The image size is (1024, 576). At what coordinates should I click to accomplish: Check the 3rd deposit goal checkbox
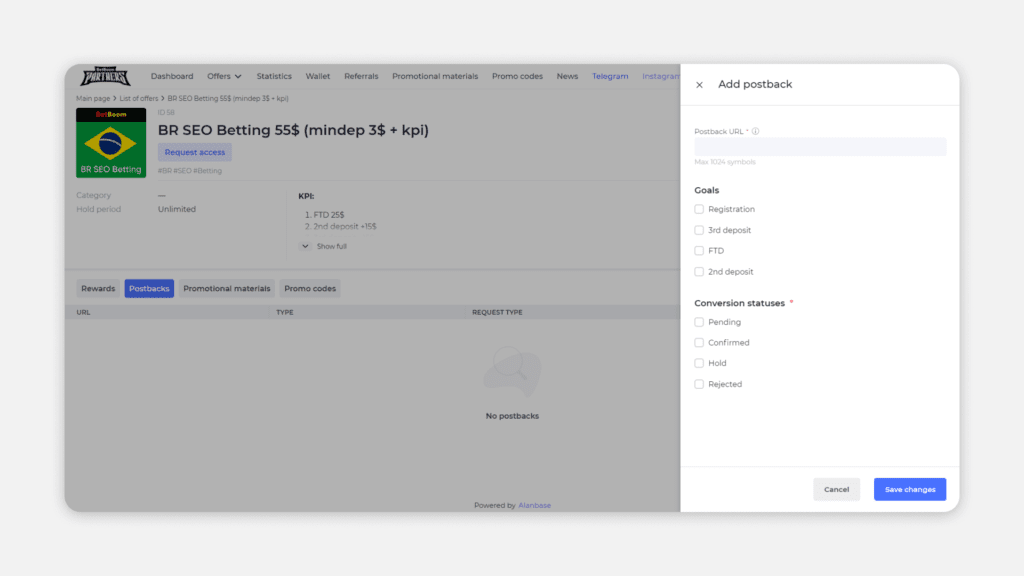pyautogui.click(x=699, y=230)
